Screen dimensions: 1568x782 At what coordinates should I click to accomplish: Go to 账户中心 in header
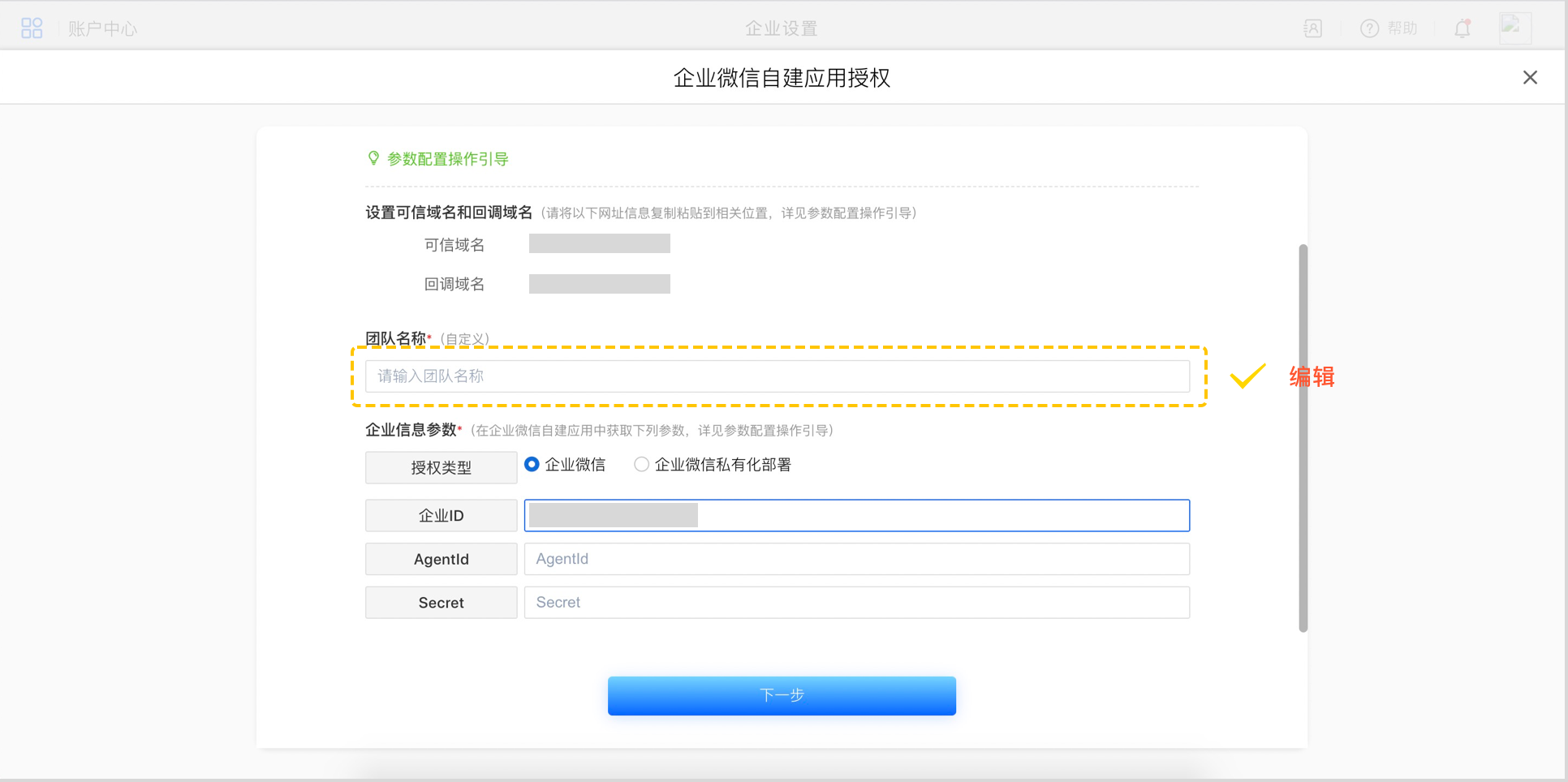pyautogui.click(x=102, y=29)
